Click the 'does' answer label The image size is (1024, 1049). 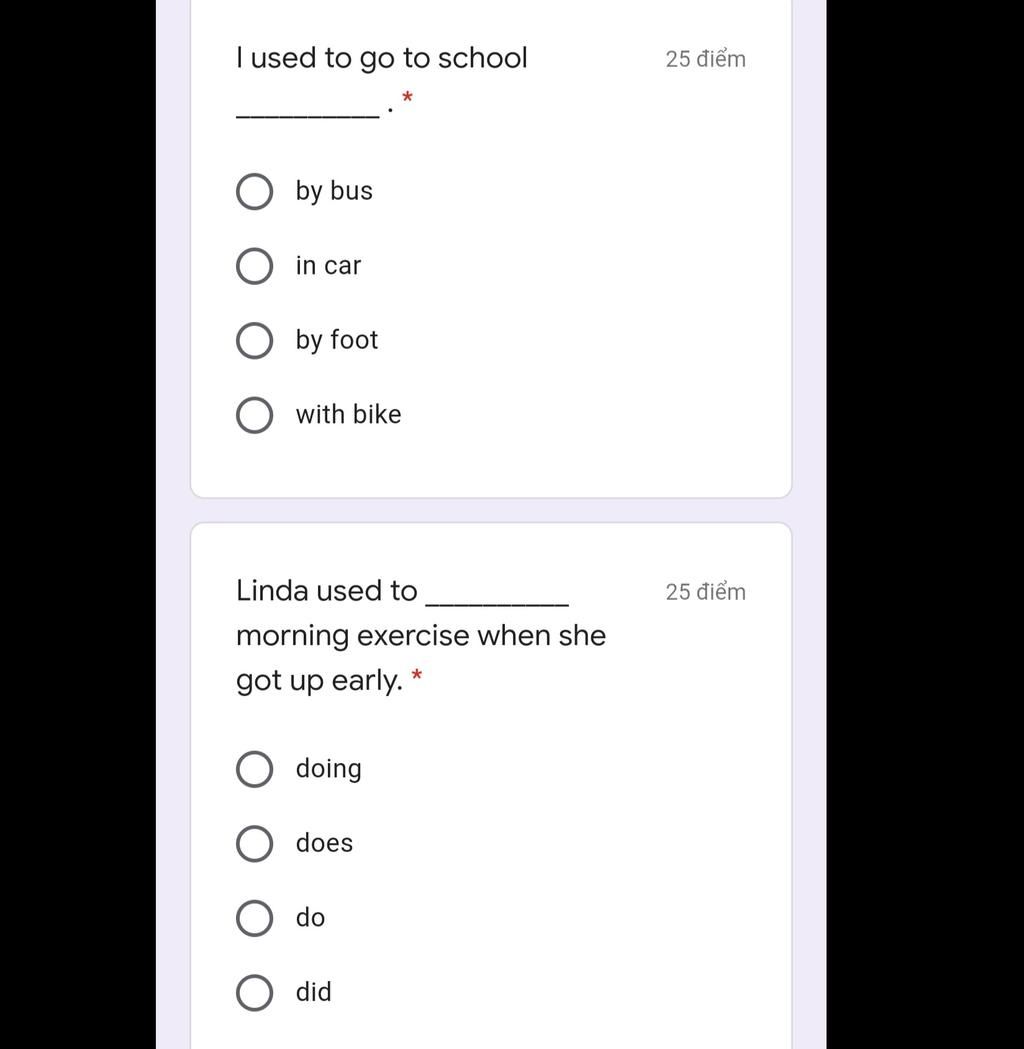[324, 843]
